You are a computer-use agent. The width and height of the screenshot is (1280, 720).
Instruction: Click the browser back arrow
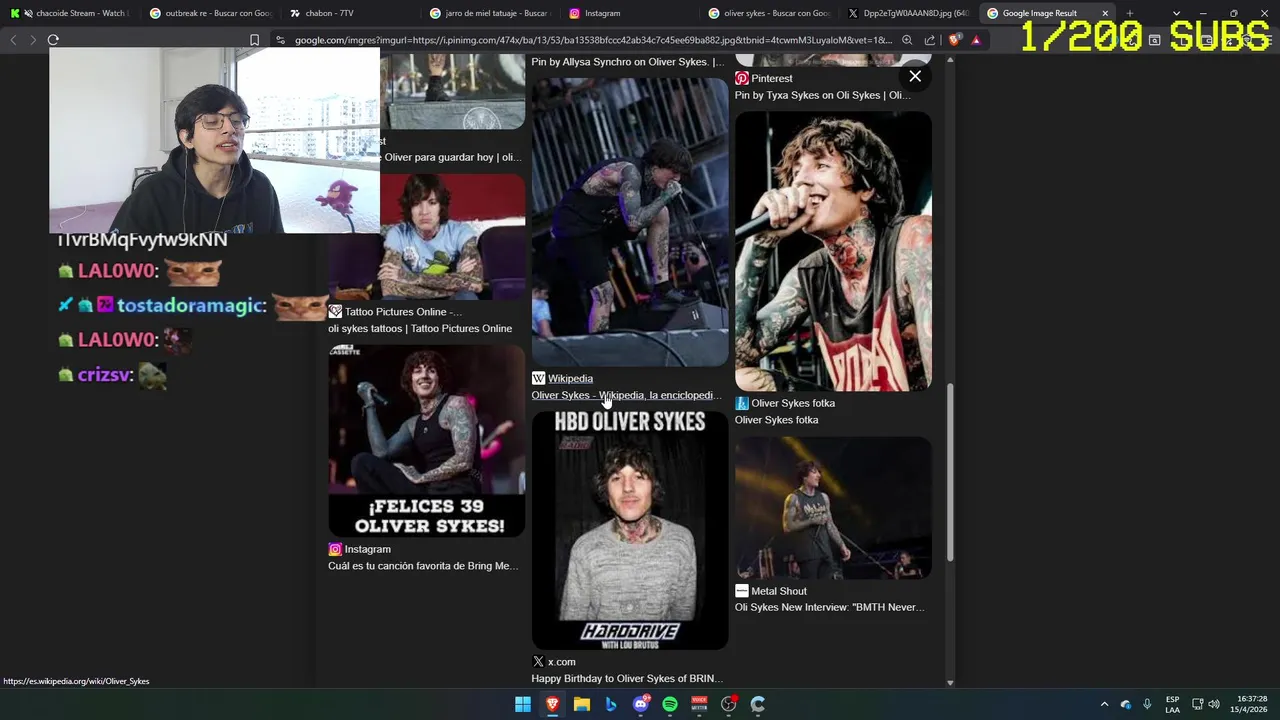pos(13,40)
